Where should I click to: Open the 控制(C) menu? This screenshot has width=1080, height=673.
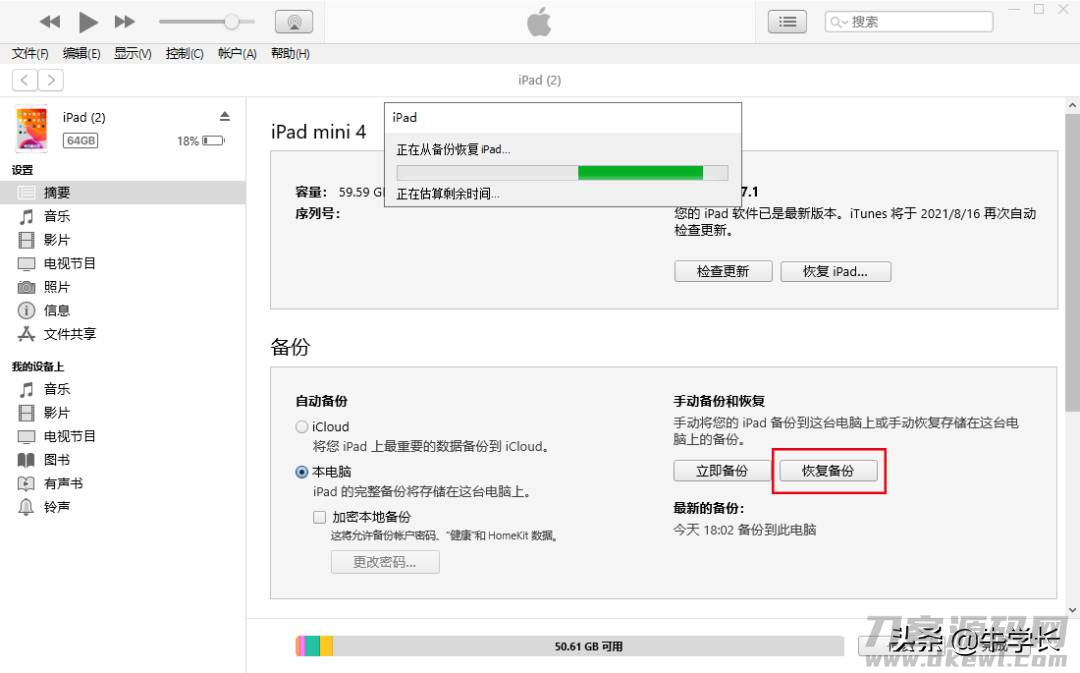click(x=185, y=54)
